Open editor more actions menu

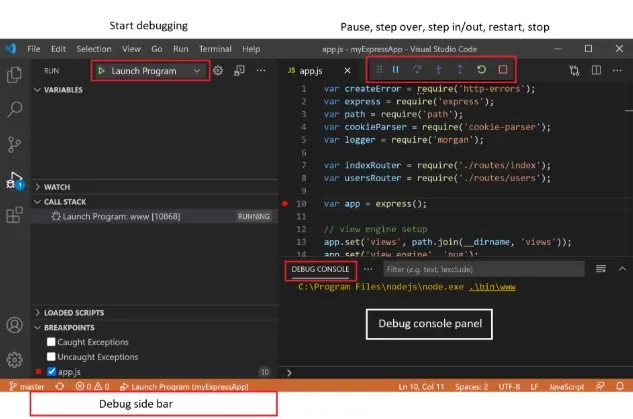(617, 70)
